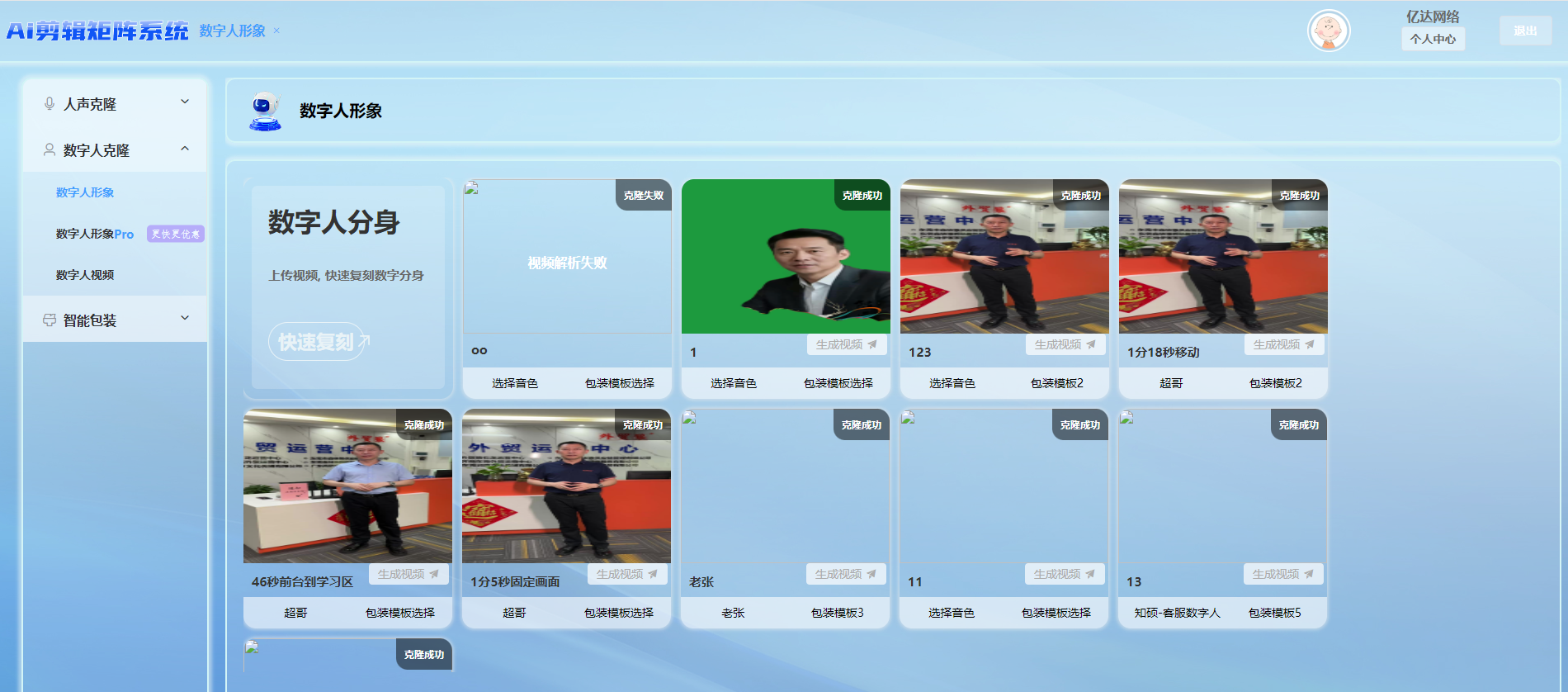
Task: Open 个人中心 in the top bar
Action: point(1433,39)
